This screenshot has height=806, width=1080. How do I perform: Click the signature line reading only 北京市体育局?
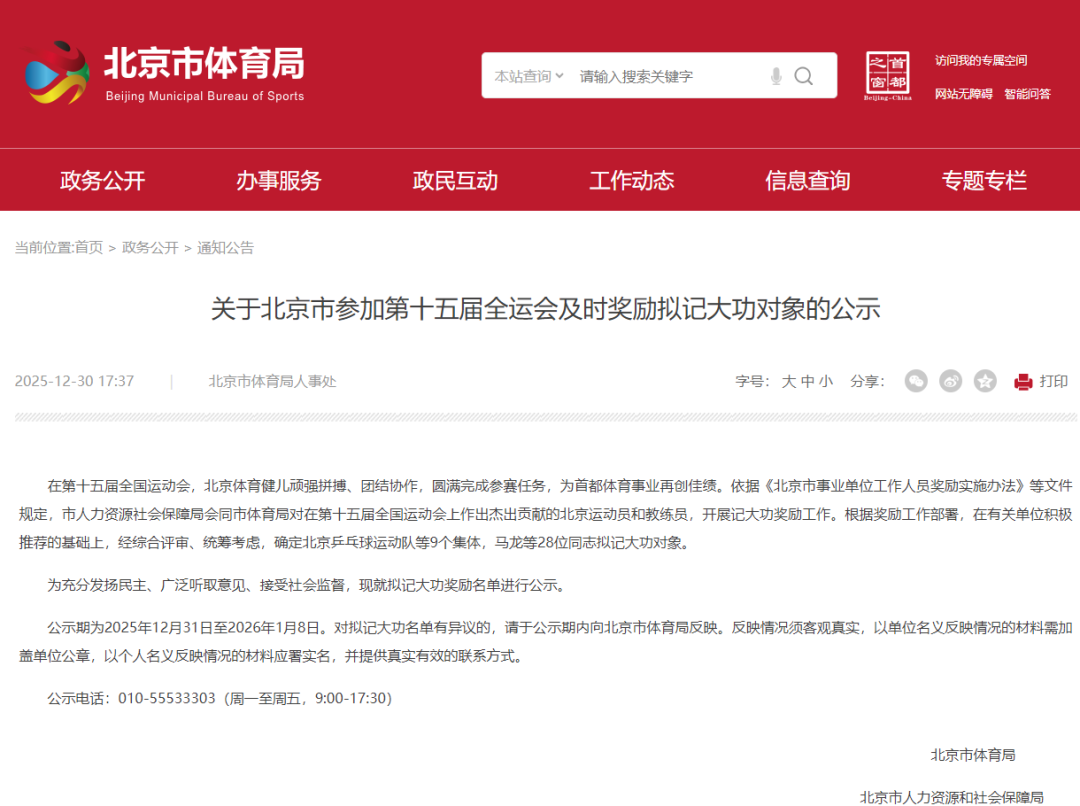point(973,755)
